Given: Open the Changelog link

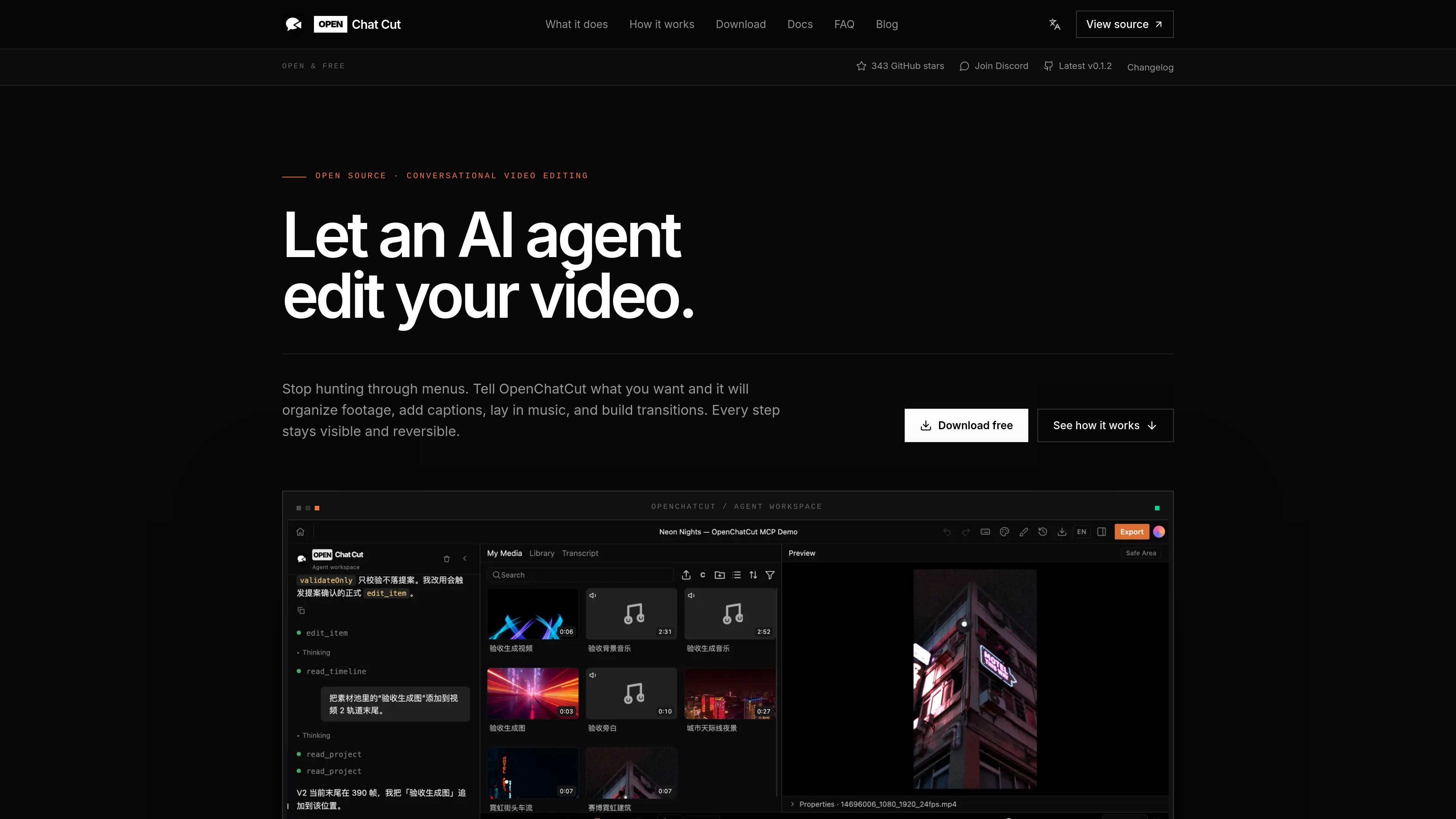Looking at the screenshot, I should [1150, 67].
